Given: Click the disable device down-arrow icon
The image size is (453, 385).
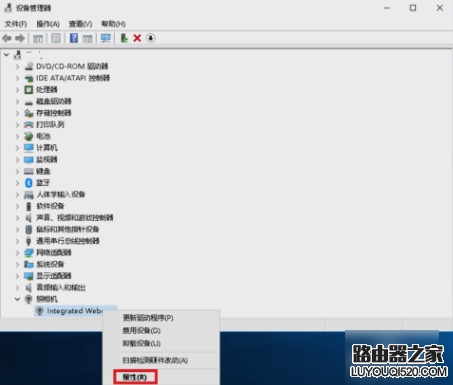Looking at the screenshot, I should [x=151, y=38].
